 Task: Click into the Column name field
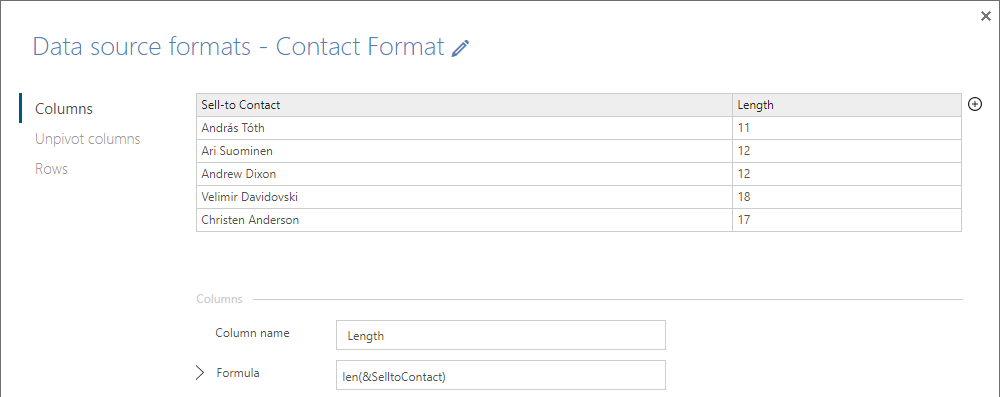pos(501,335)
